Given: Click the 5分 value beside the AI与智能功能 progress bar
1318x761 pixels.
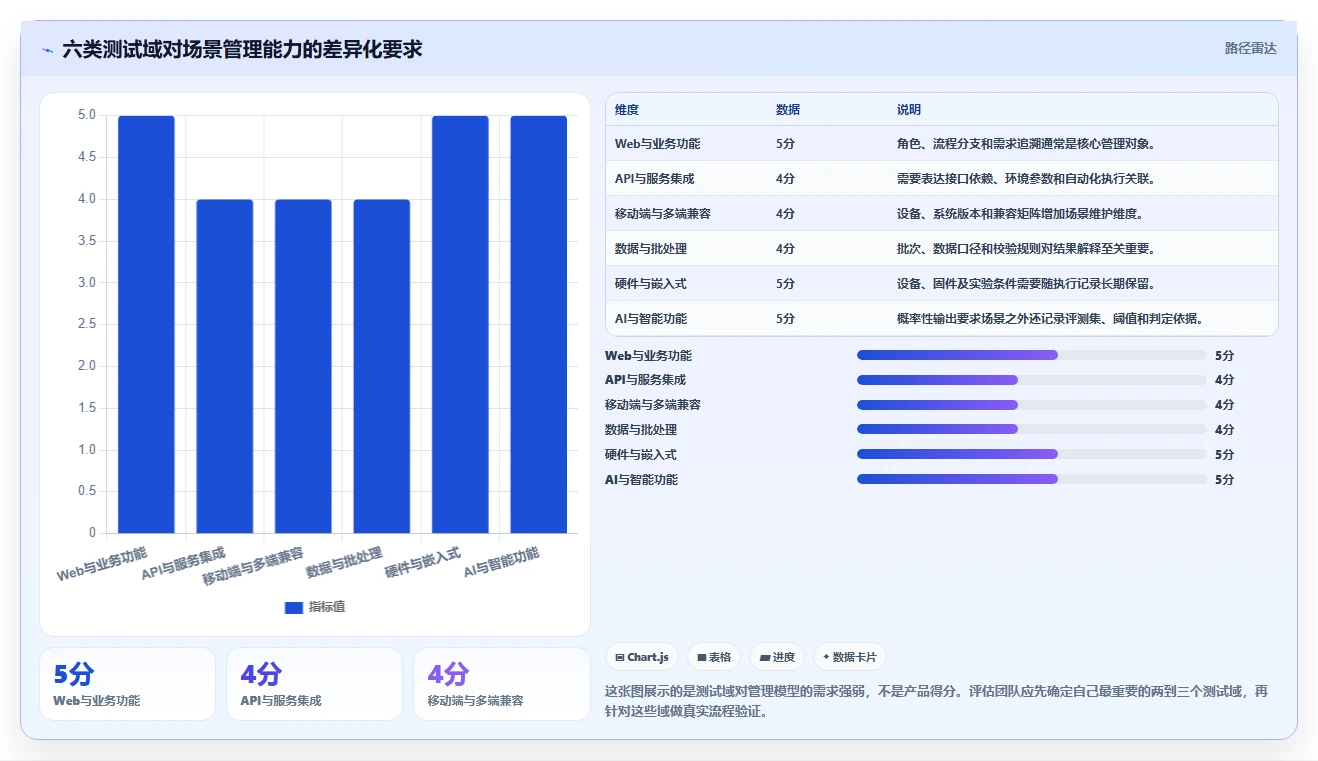Looking at the screenshot, I should coord(1224,479).
